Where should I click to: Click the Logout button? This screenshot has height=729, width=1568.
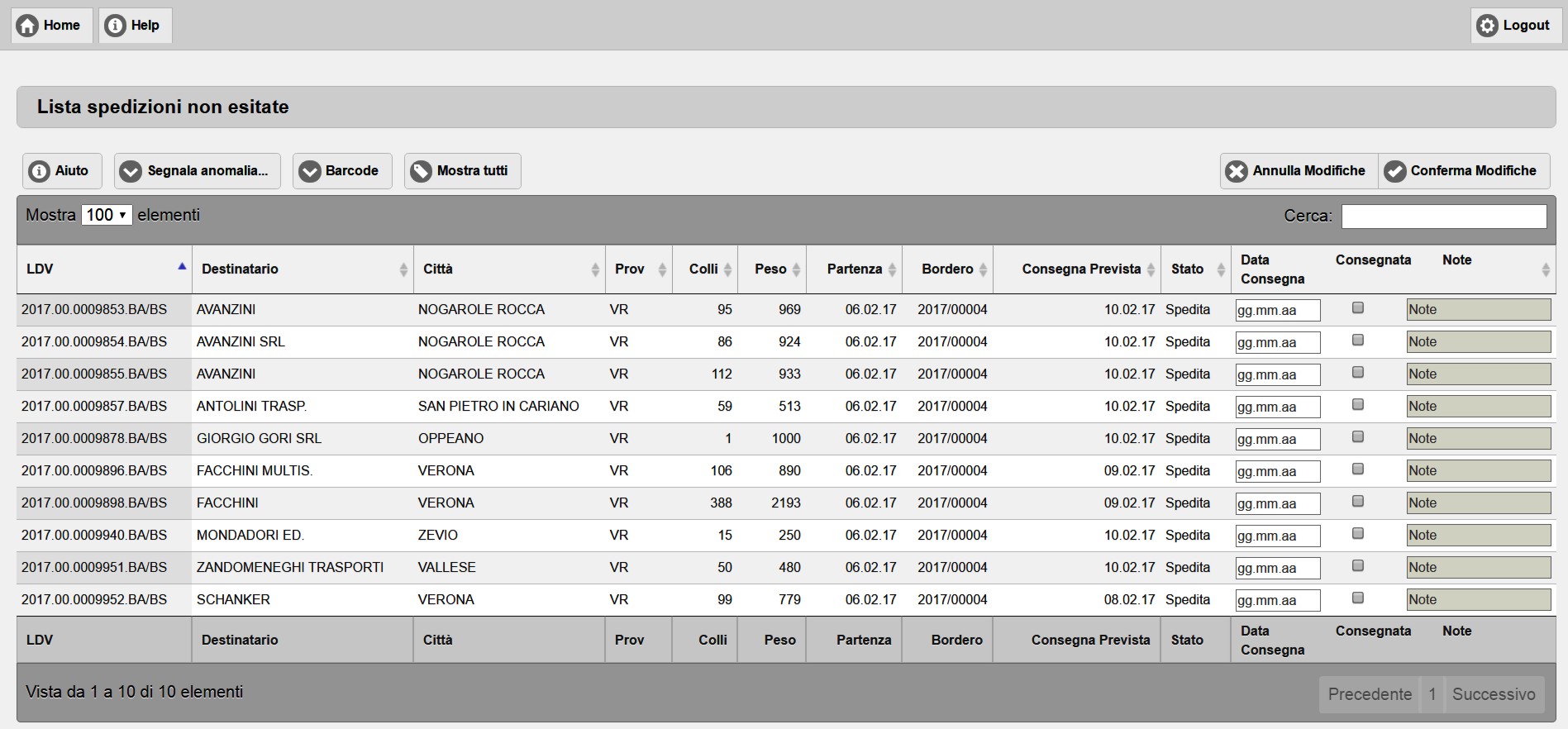tap(1515, 26)
